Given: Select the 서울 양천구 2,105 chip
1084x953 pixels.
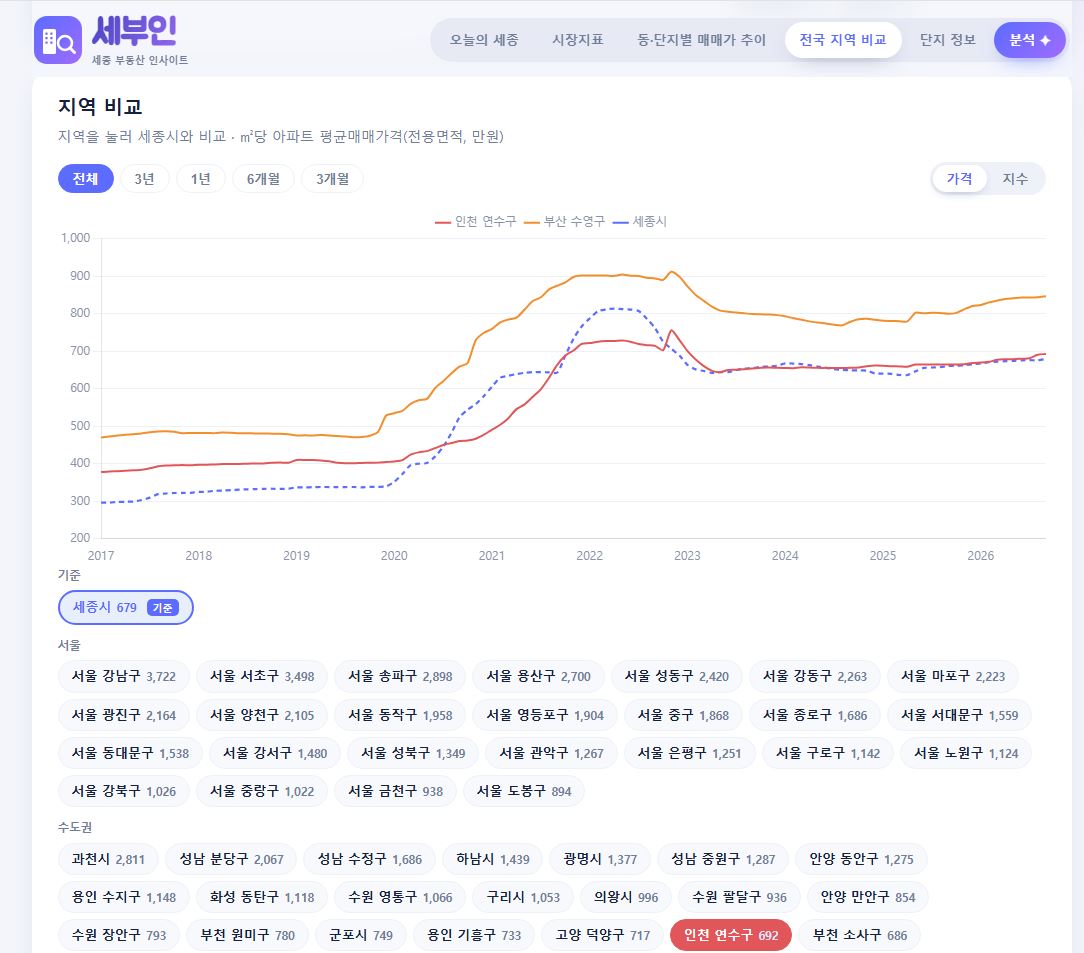Looking at the screenshot, I should coord(262,715).
